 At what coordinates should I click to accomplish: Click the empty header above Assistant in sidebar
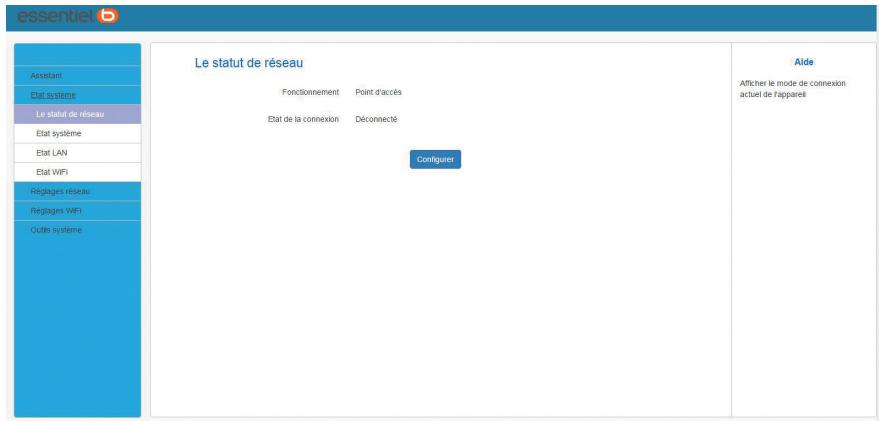point(77,54)
